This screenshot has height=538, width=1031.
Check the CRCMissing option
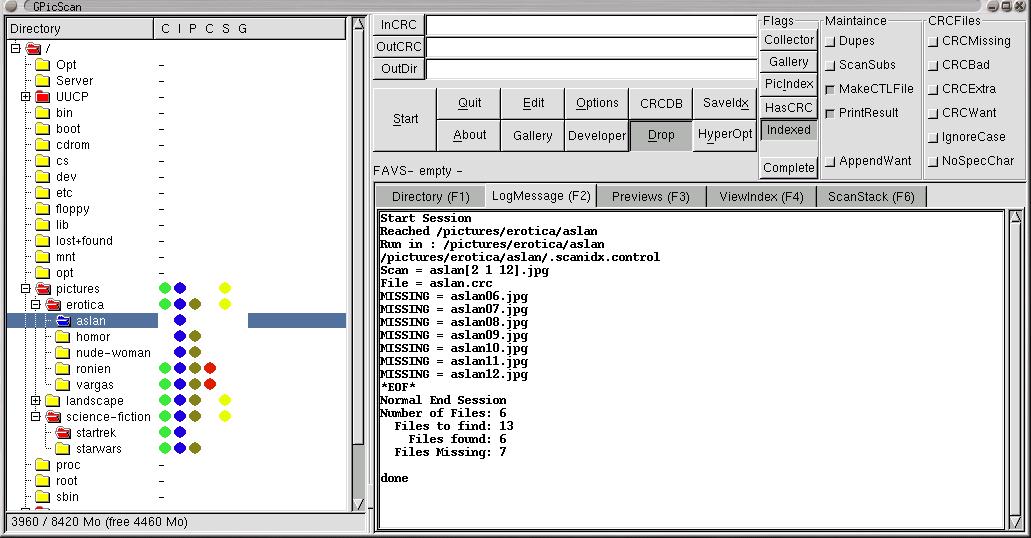[x=933, y=41]
